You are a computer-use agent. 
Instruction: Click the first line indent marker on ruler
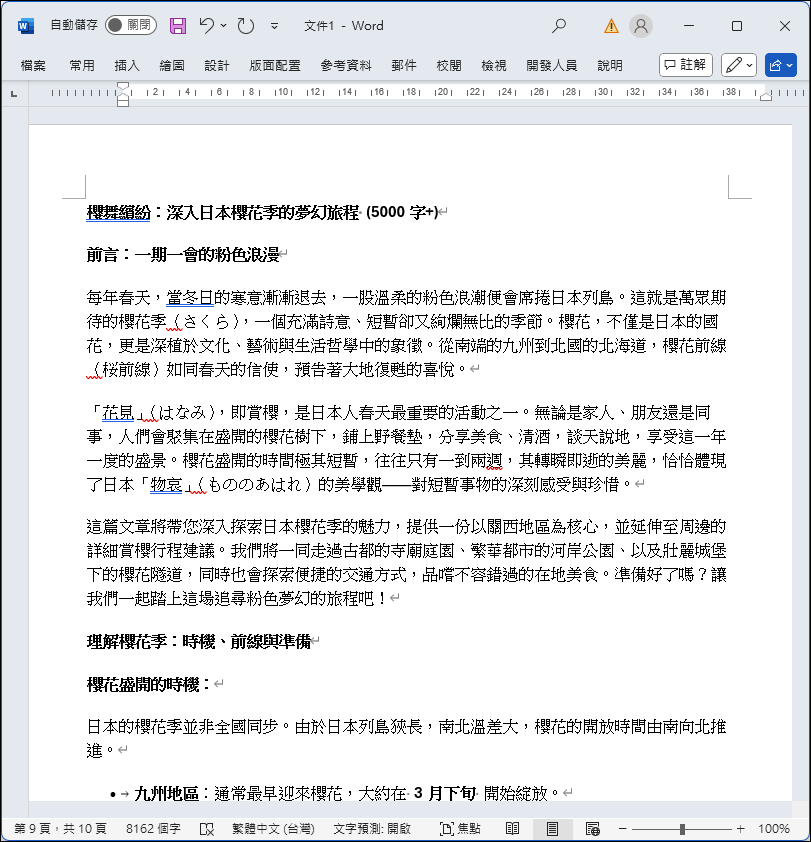click(x=123, y=86)
